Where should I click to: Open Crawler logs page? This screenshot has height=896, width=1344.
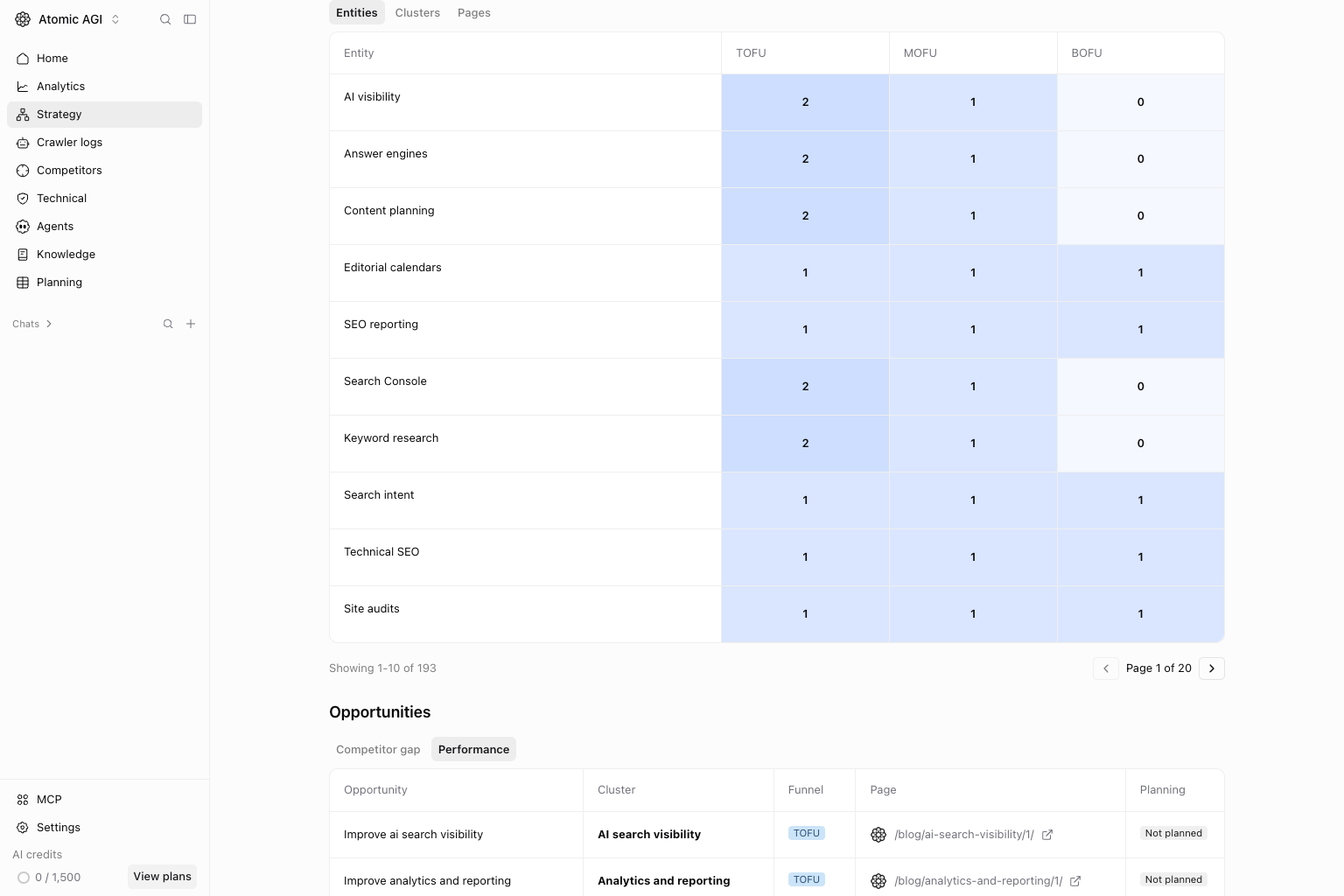pyautogui.click(x=104, y=143)
